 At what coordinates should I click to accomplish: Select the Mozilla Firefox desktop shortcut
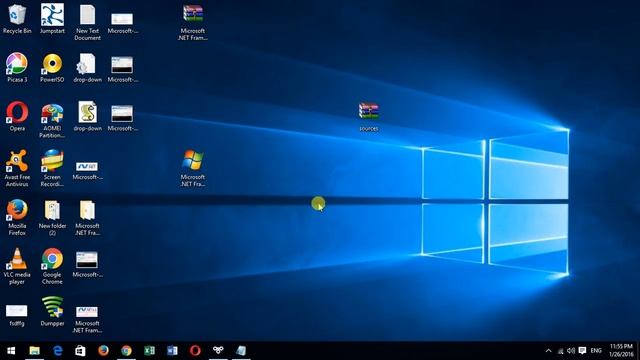(x=17, y=217)
